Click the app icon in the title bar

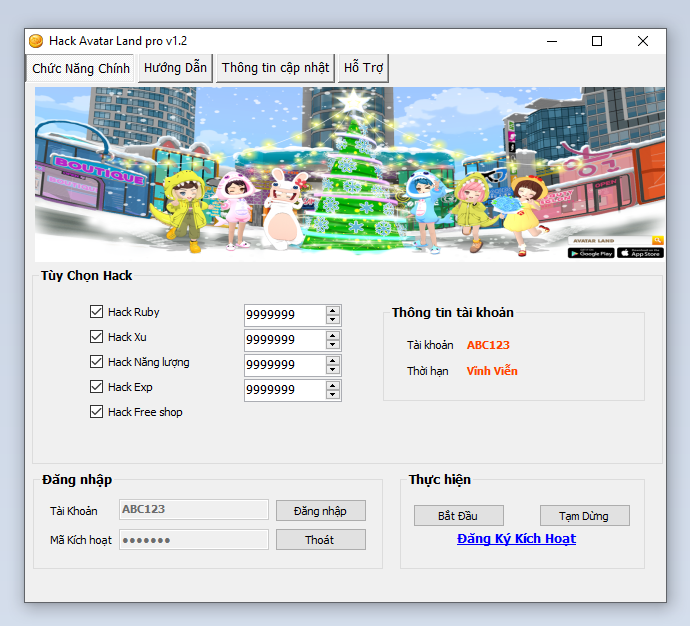(36, 41)
